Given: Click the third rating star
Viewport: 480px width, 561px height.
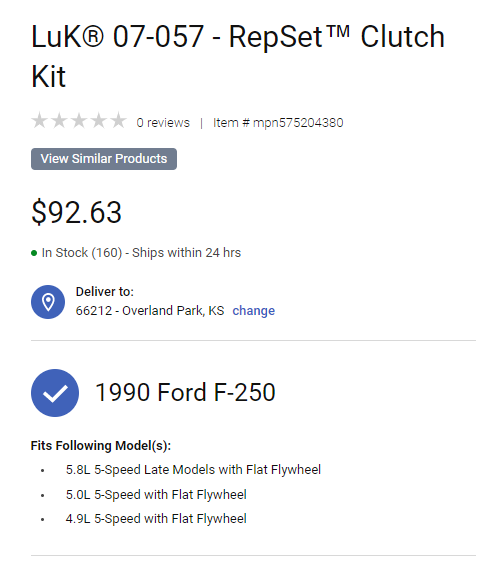Looking at the screenshot, I should (x=79, y=121).
